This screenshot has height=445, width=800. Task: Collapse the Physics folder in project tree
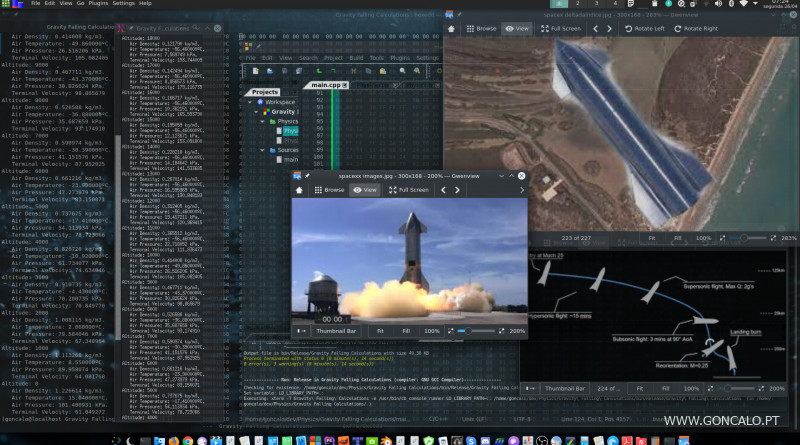262,121
